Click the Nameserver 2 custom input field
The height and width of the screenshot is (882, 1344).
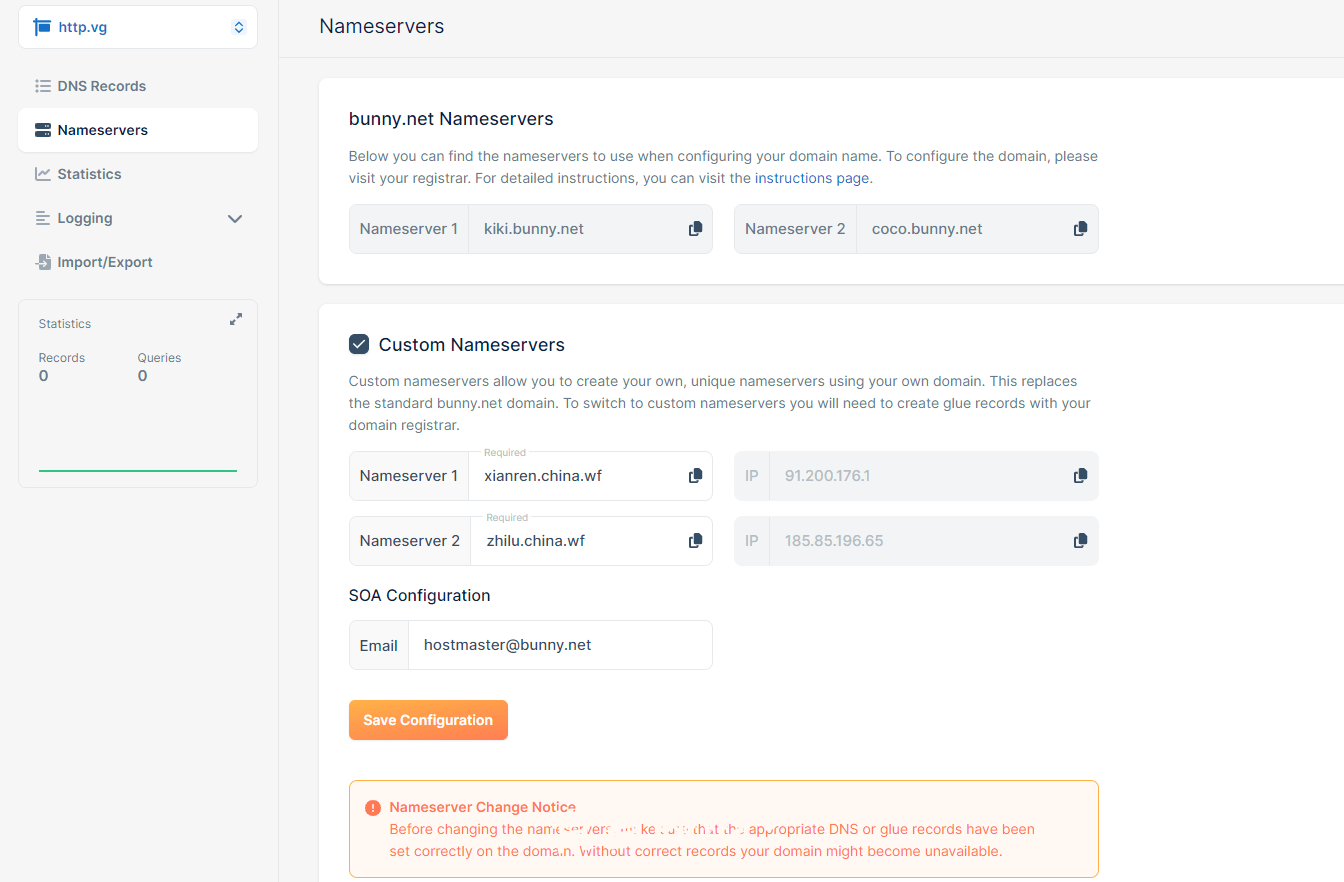(x=575, y=541)
